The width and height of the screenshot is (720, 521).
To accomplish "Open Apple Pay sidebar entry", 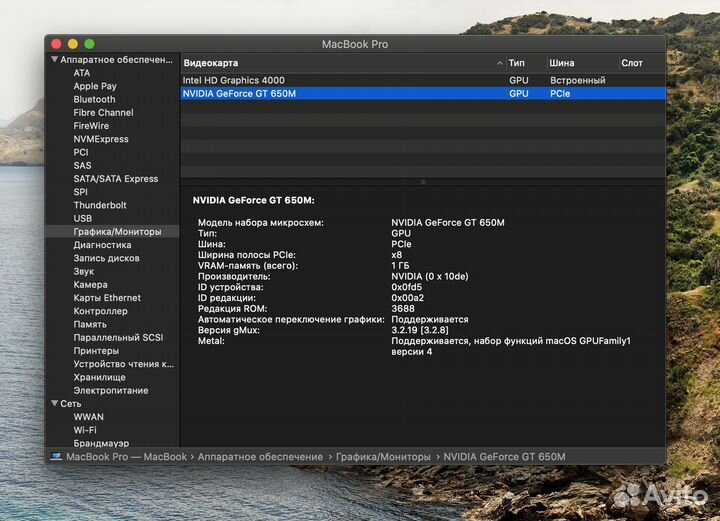I will (95, 86).
